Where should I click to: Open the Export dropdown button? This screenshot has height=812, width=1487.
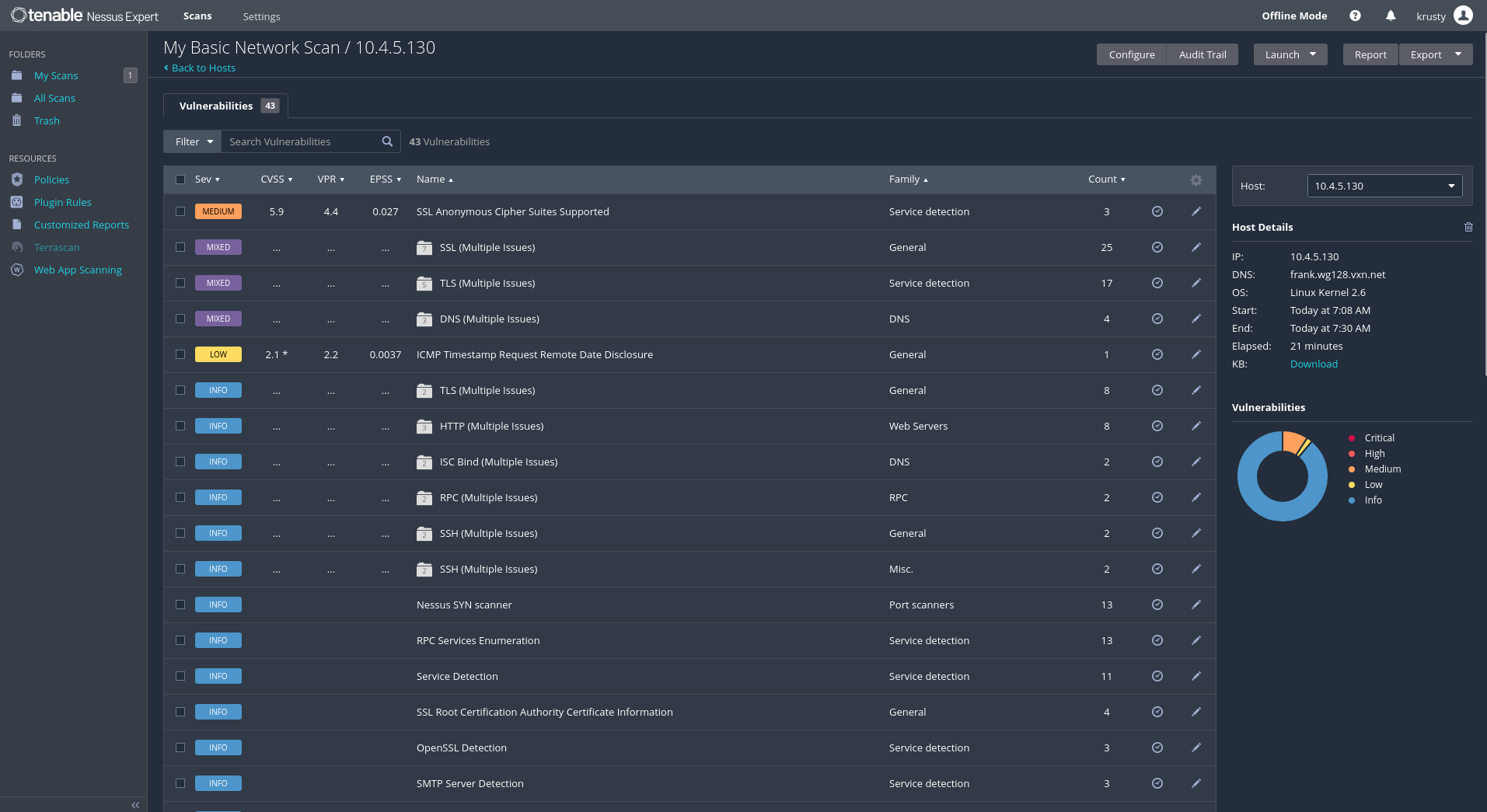point(1436,54)
